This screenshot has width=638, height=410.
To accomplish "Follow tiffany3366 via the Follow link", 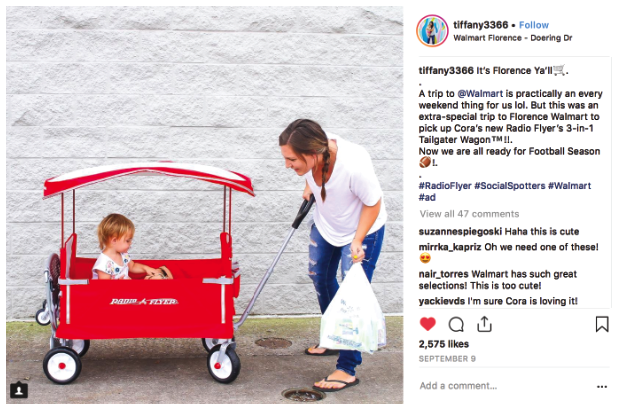I will tap(534, 25).
